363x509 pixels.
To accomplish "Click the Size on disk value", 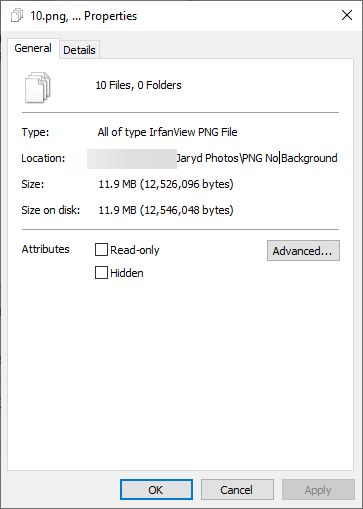I will click(166, 210).
